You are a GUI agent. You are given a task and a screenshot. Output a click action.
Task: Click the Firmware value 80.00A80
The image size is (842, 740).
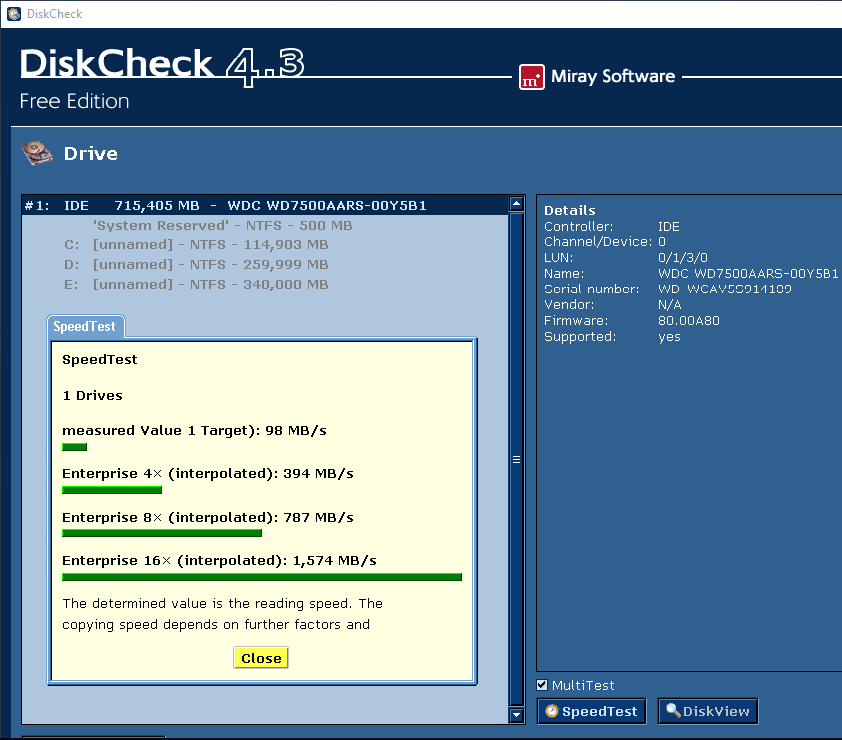pos(689,321)
